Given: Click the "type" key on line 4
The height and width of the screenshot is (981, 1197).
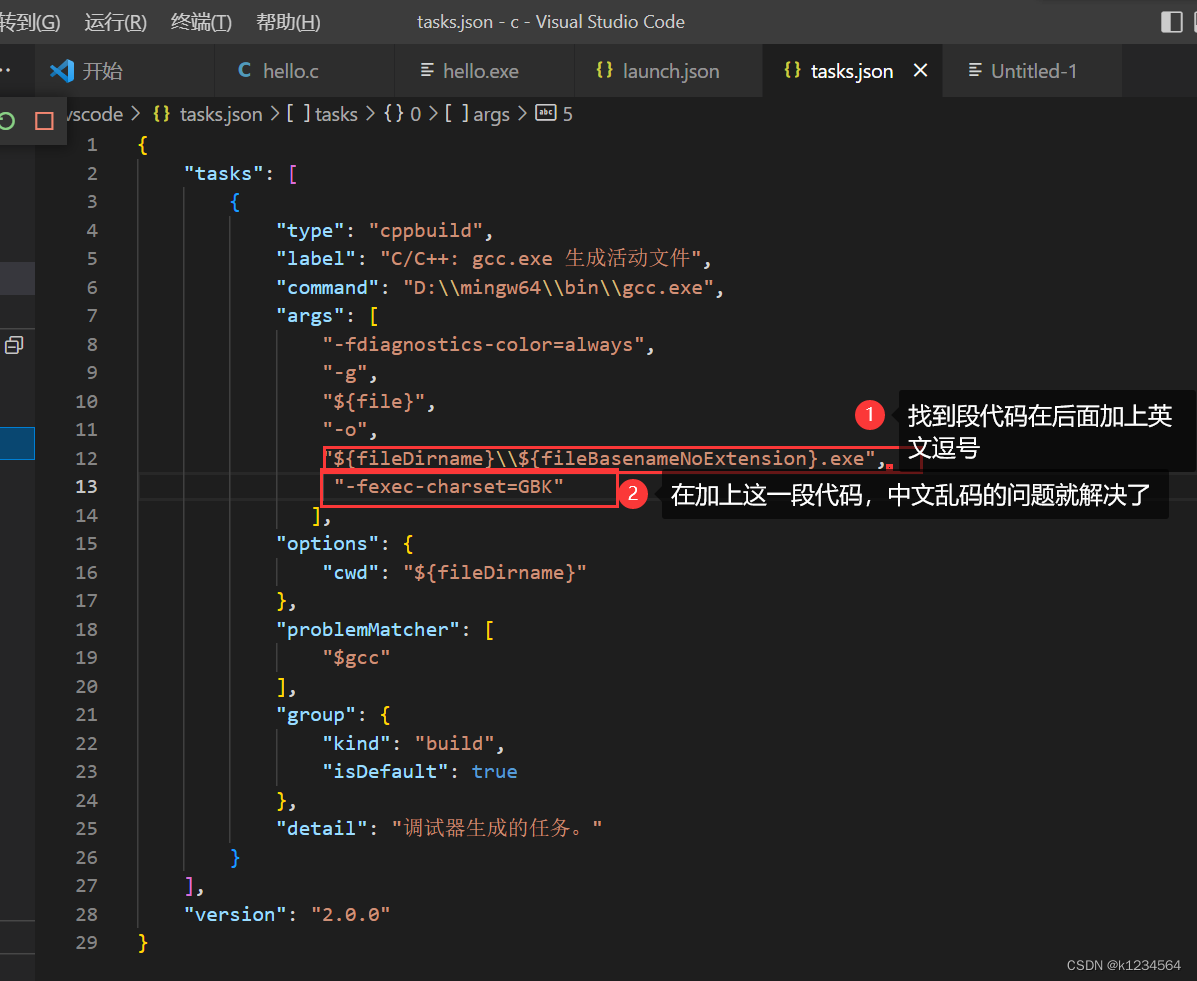Looking at the screenshot, I should (x=310, y=231).
